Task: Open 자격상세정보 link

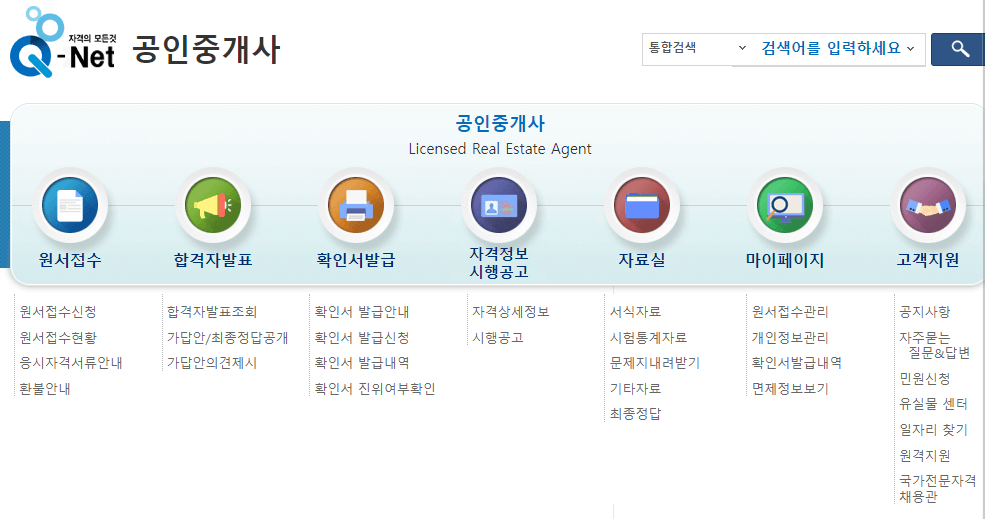Action: [x=511, y=312]
